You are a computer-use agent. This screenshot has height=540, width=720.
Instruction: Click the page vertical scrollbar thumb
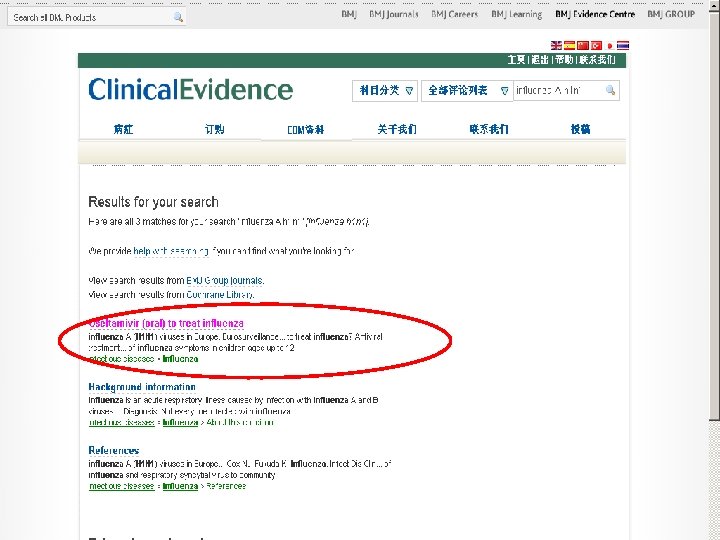tap(714, 216)
